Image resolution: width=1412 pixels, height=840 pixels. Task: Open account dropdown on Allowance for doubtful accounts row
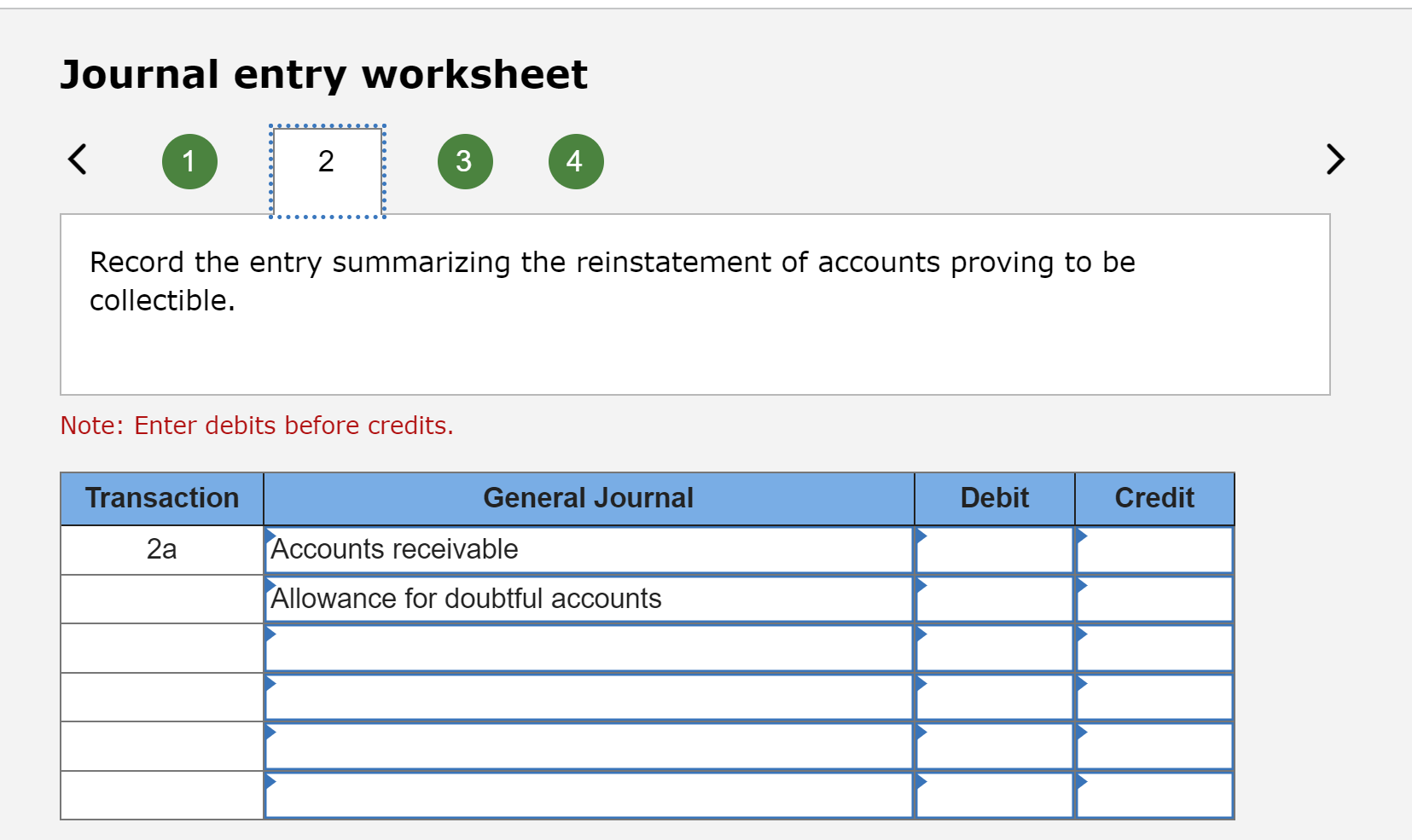[270, 588]
